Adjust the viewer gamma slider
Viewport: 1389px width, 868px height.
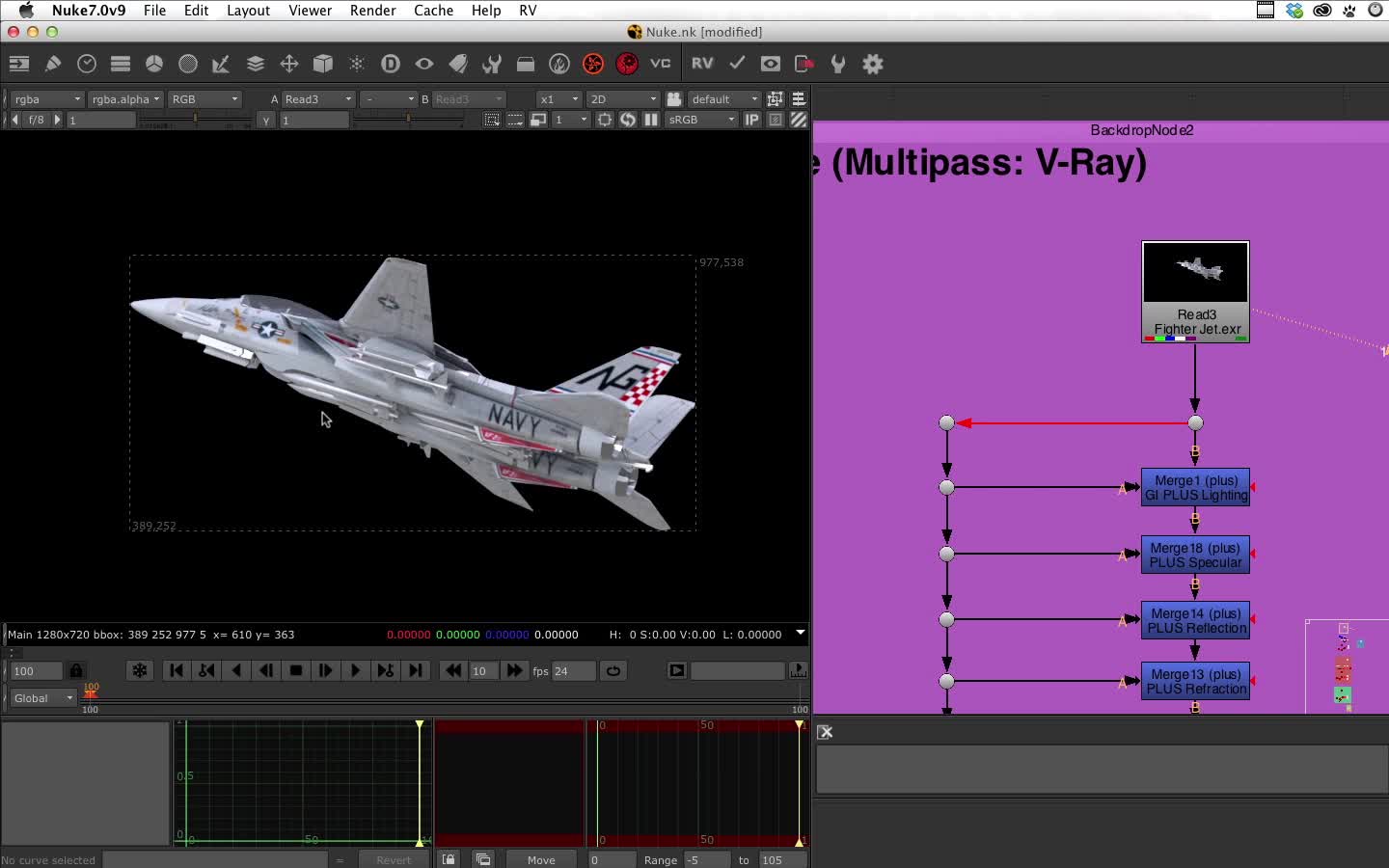coord(407,120)
